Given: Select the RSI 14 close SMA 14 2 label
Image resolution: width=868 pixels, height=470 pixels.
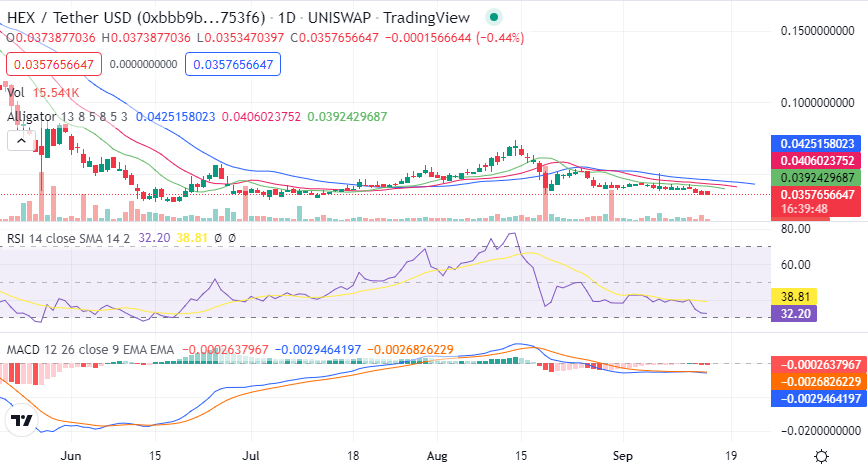Looking at the screenshot, I should 68,239.
